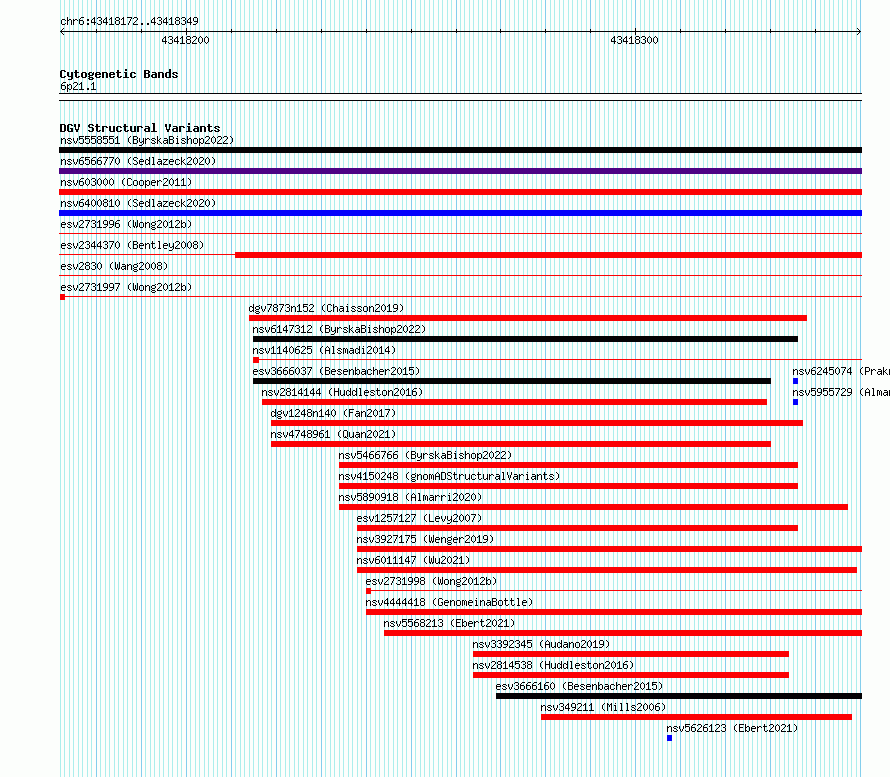This screenshot has height=777, width=890.
Task: Click the small red esv2731997 marker
Action: tap(62, 297)
